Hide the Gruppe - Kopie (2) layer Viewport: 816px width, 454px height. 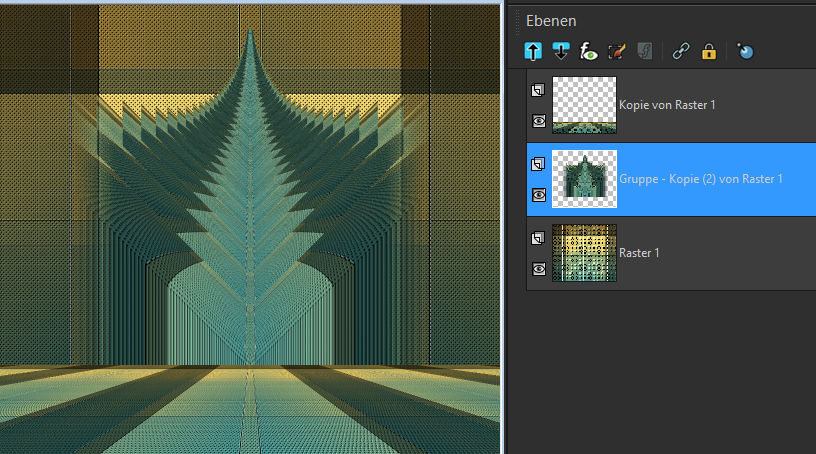539,195
